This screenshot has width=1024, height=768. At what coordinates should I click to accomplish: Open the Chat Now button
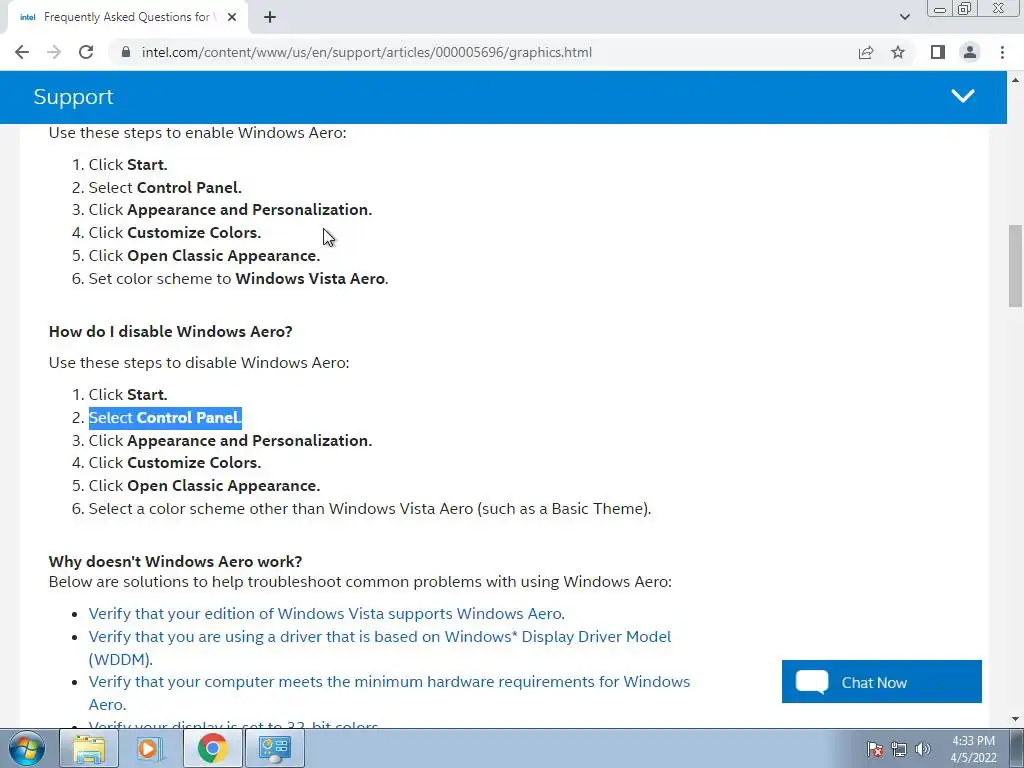point(882,682)
